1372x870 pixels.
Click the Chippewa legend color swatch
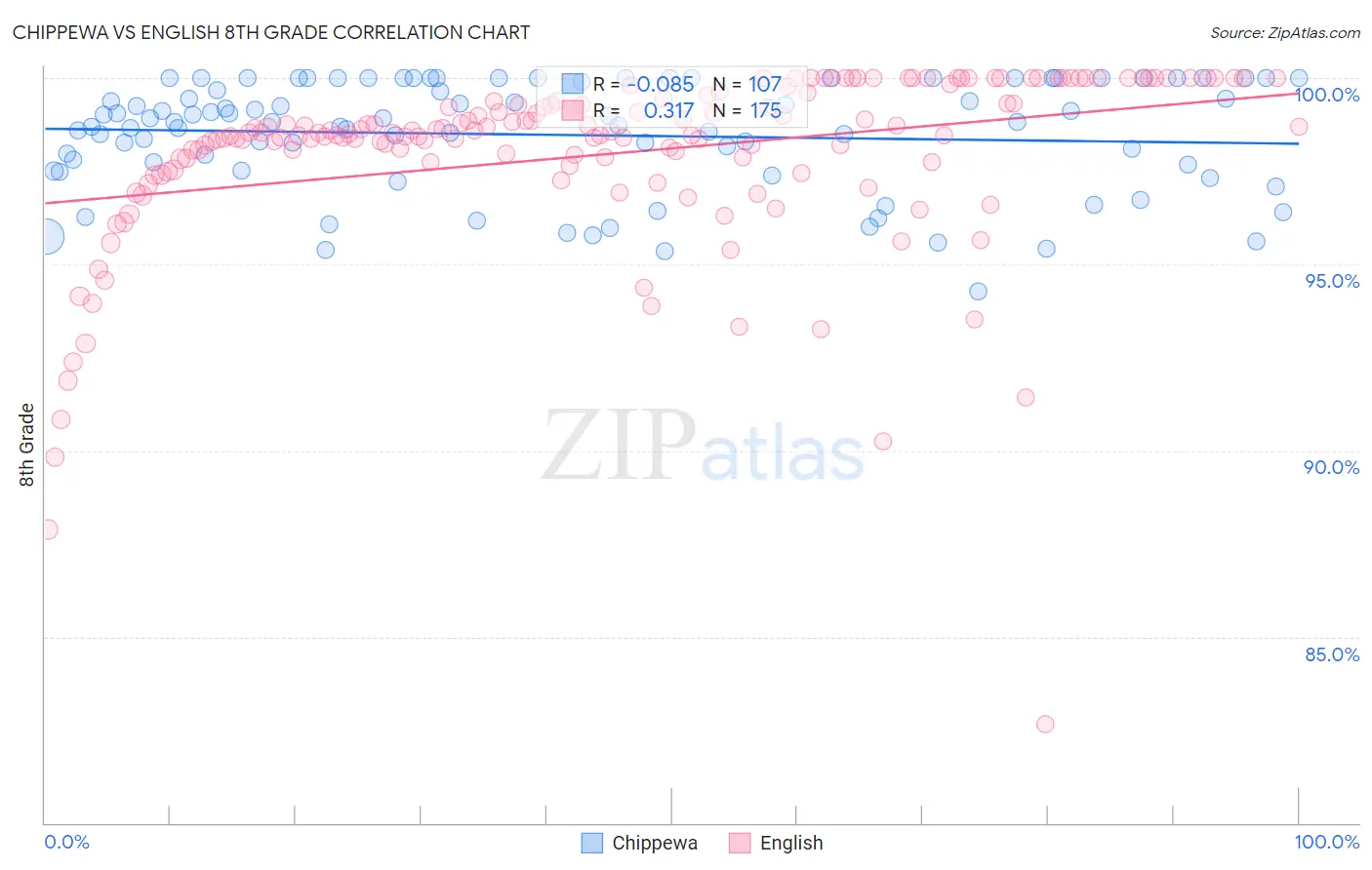[591, 843]
